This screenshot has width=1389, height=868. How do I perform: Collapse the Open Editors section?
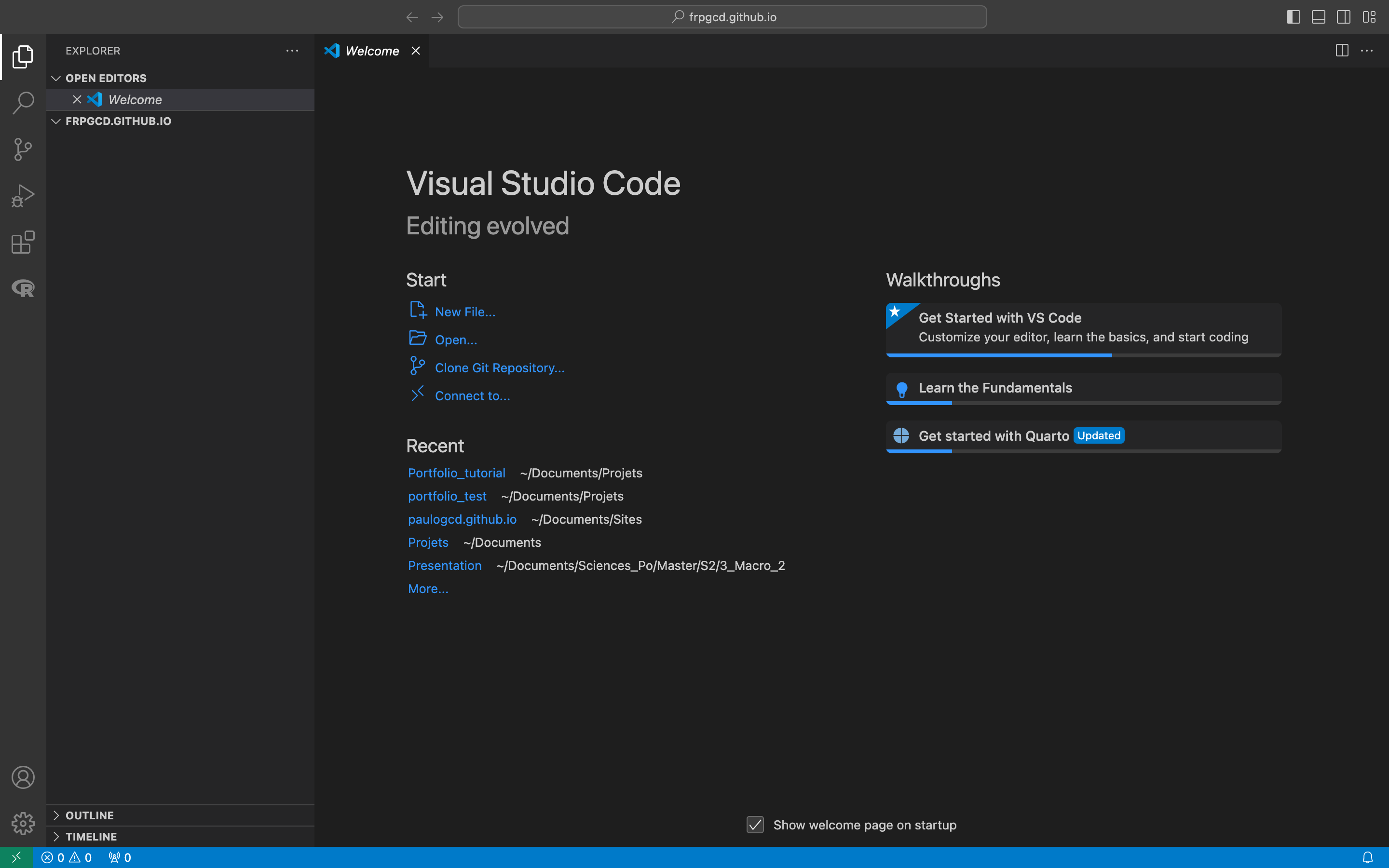click(x=55, y=78)
